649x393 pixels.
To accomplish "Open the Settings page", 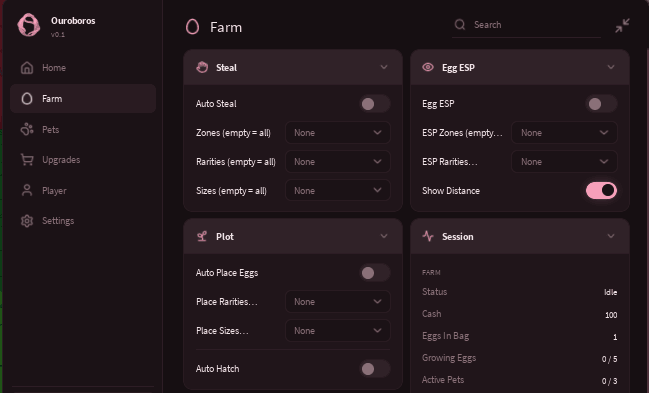I will pos(83,221).
